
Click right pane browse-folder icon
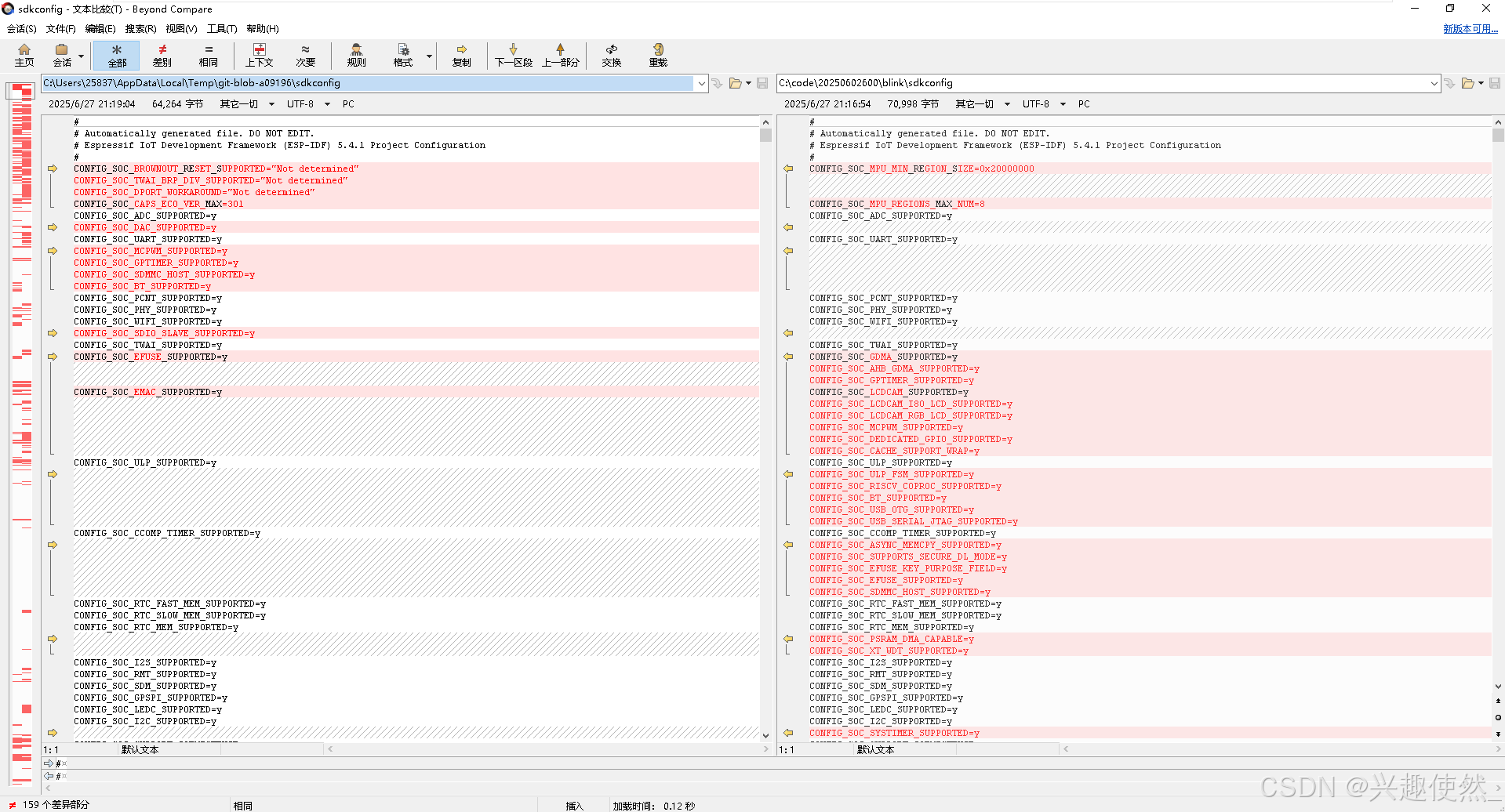coord(1467,83)
